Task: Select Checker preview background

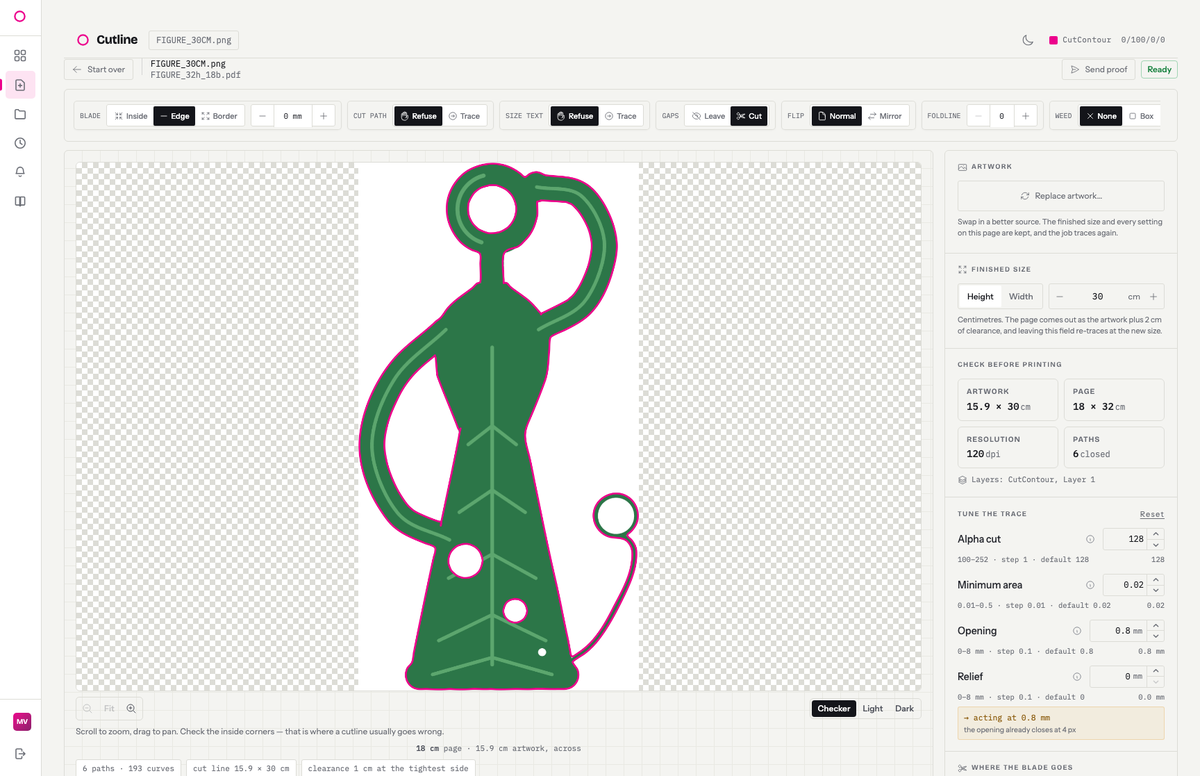Action: coord(834,708)
